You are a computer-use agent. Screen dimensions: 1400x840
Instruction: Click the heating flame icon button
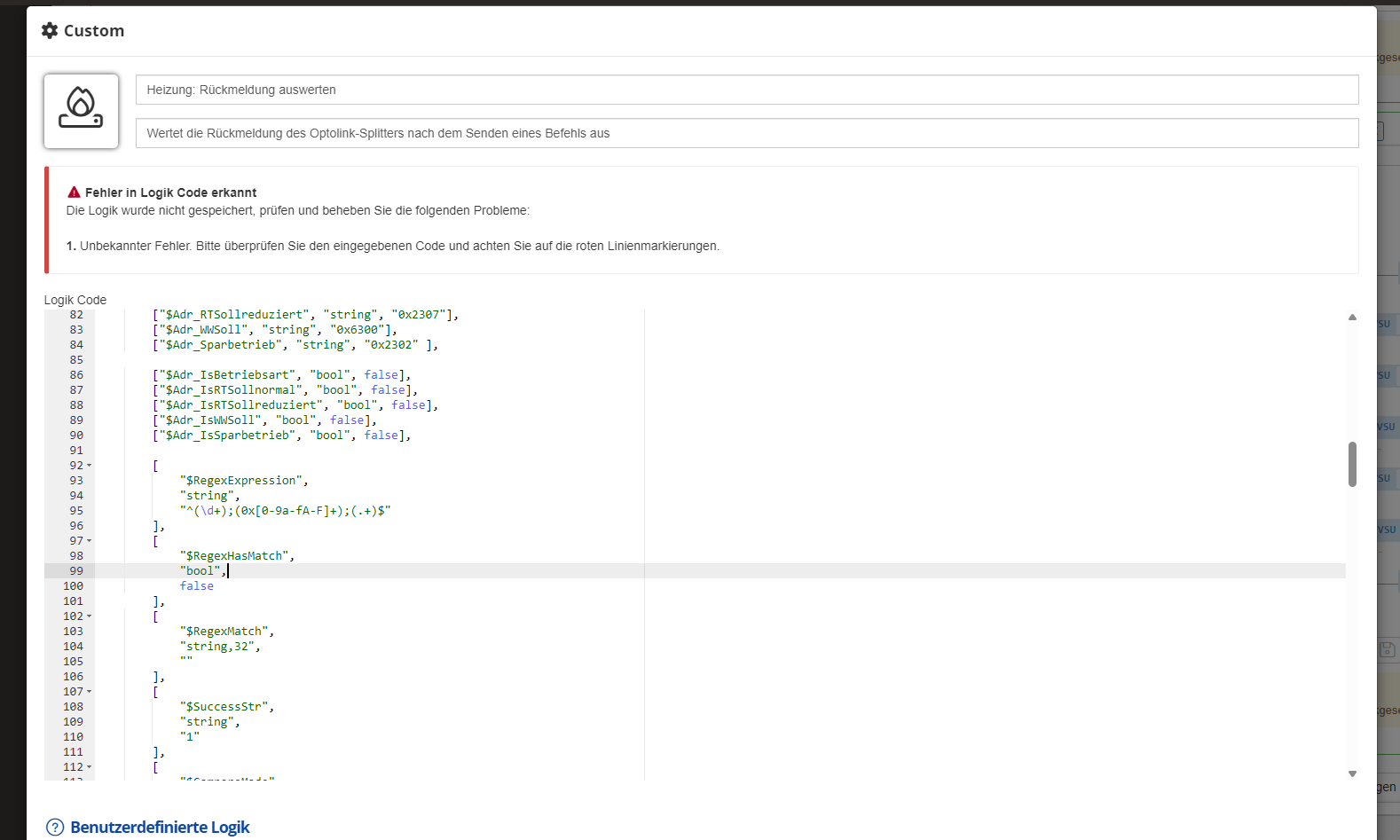[81, 111]
